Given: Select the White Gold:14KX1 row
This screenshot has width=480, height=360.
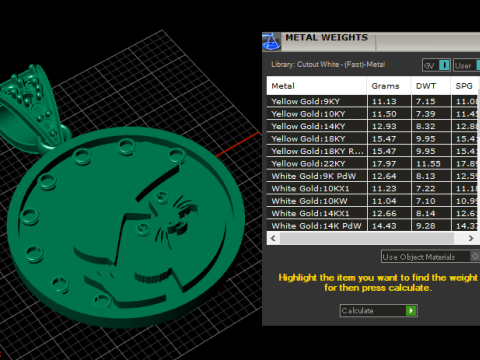Looking at the screenshot, I should click(x=373, y=213).
